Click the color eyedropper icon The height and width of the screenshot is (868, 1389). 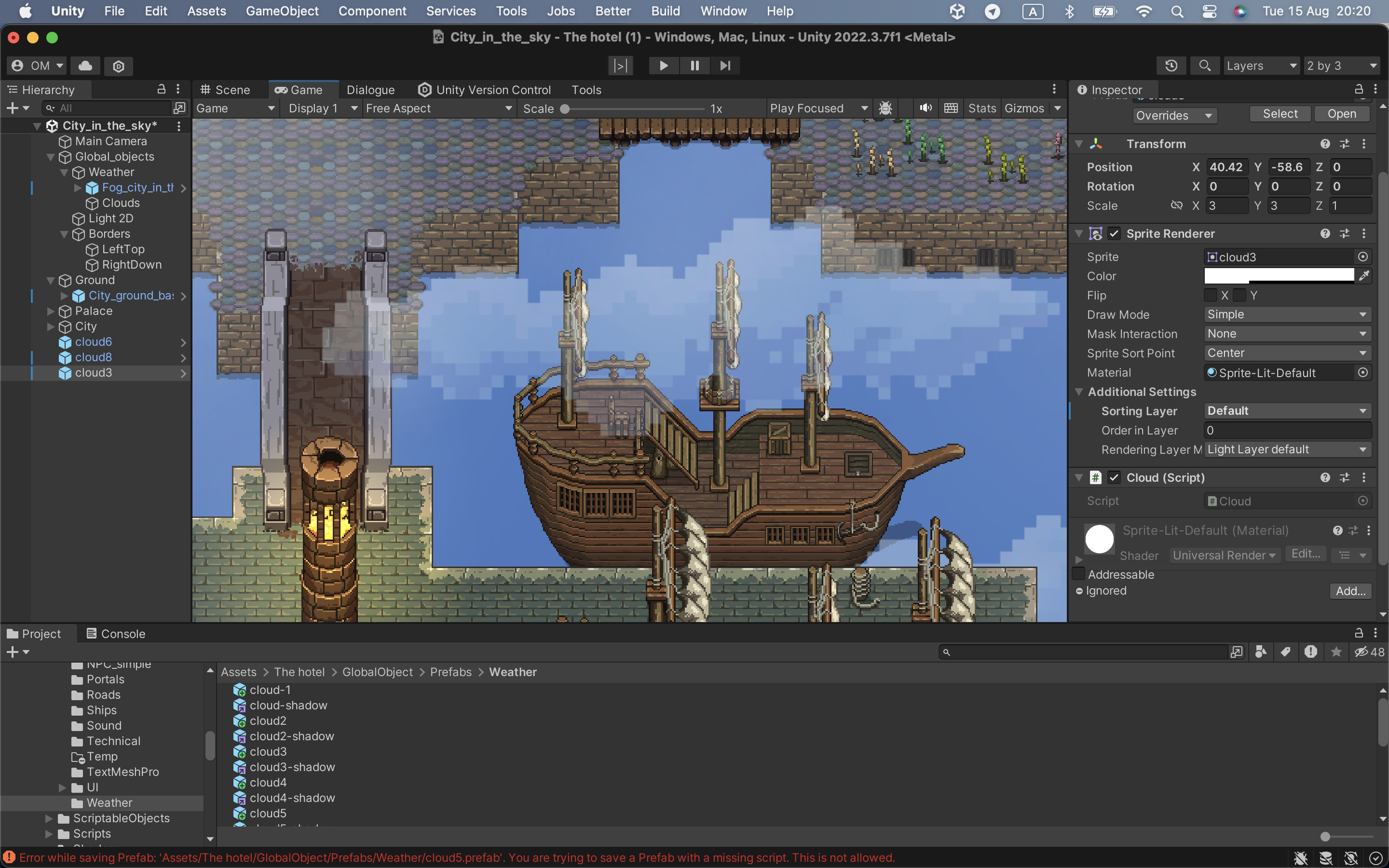(1364, 276)
